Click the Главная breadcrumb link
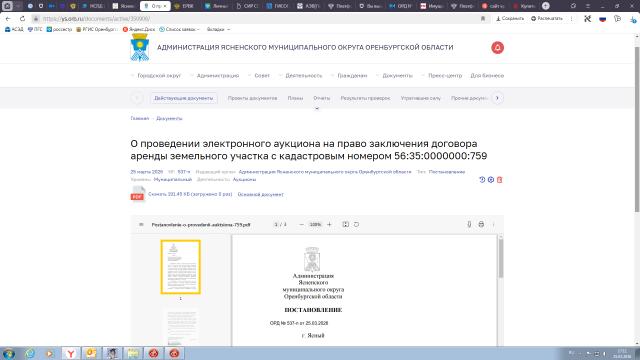 [x=140, y=118]
